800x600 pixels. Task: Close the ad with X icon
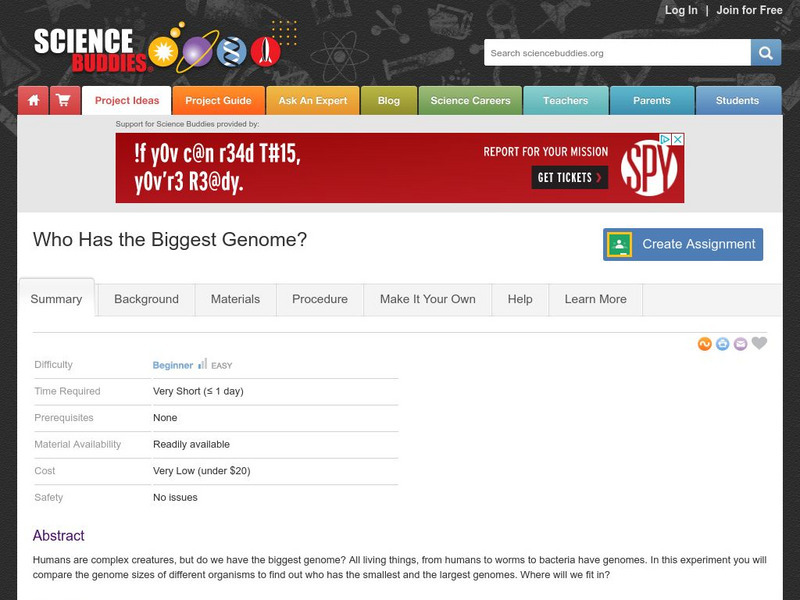coord(678,139)
